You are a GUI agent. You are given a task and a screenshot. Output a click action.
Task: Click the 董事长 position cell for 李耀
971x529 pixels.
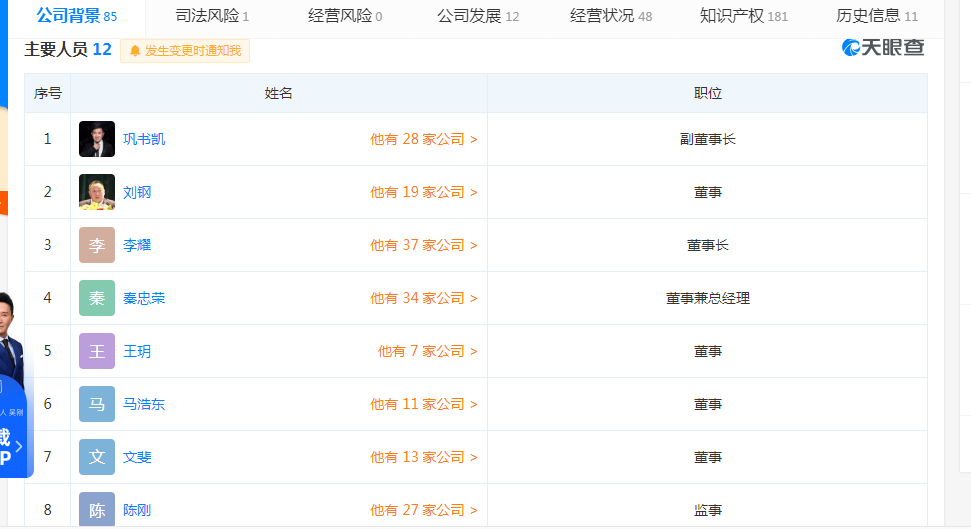click(707, 245)
